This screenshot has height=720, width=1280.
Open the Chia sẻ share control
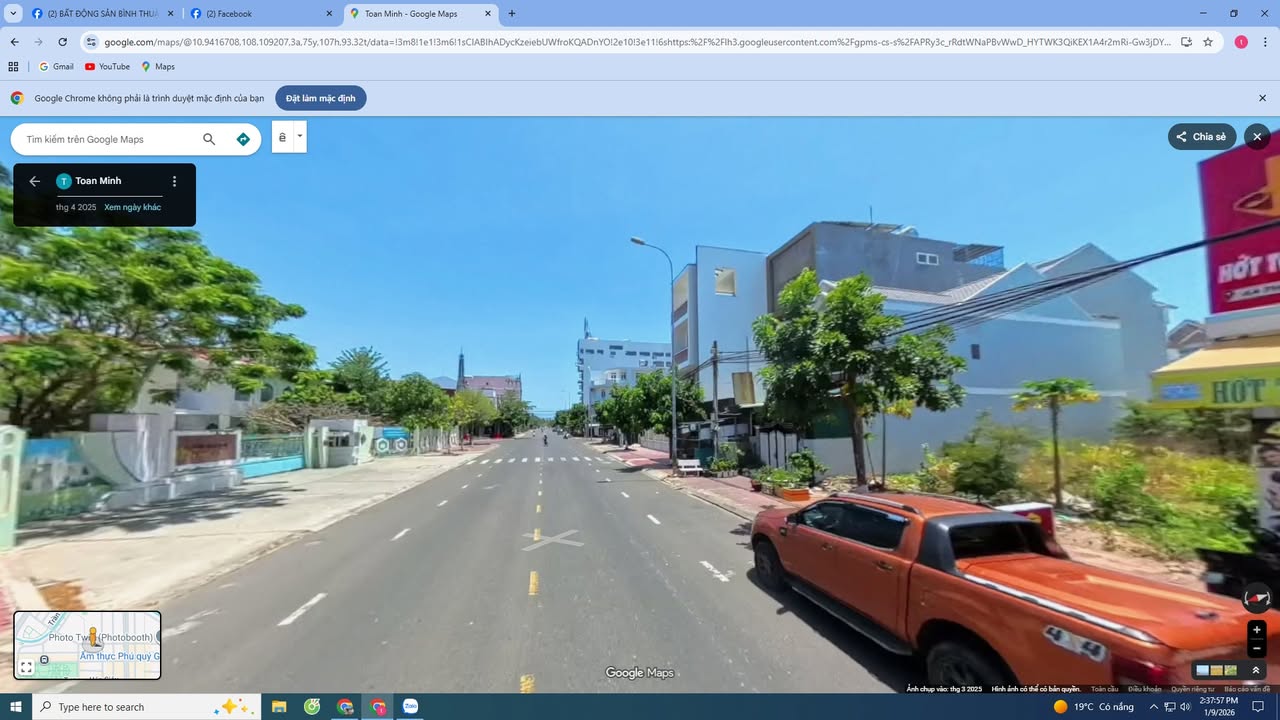pos(1201,136)
